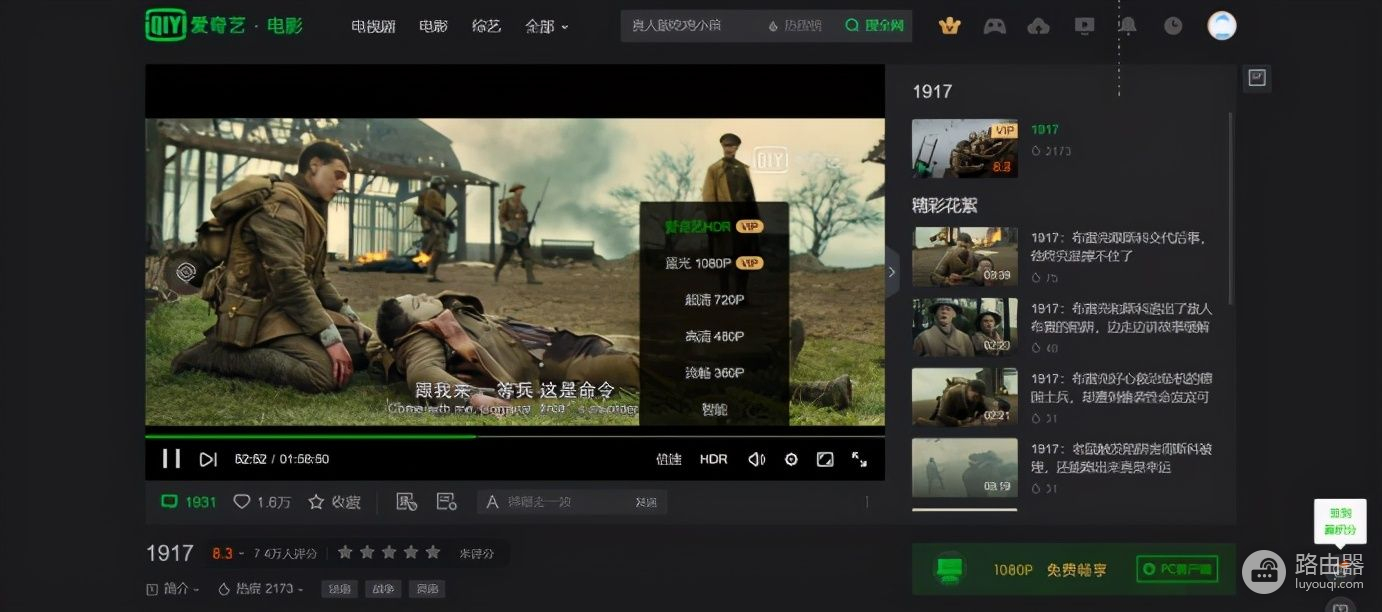Click the green search button
The image size is (1382, 612).
click(x=874, y=26)
